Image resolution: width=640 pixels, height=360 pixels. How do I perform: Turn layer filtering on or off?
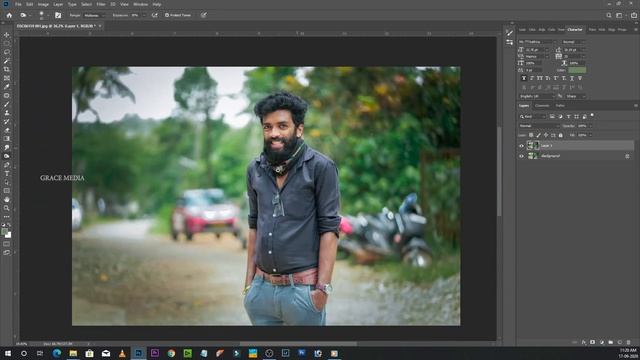592,116
